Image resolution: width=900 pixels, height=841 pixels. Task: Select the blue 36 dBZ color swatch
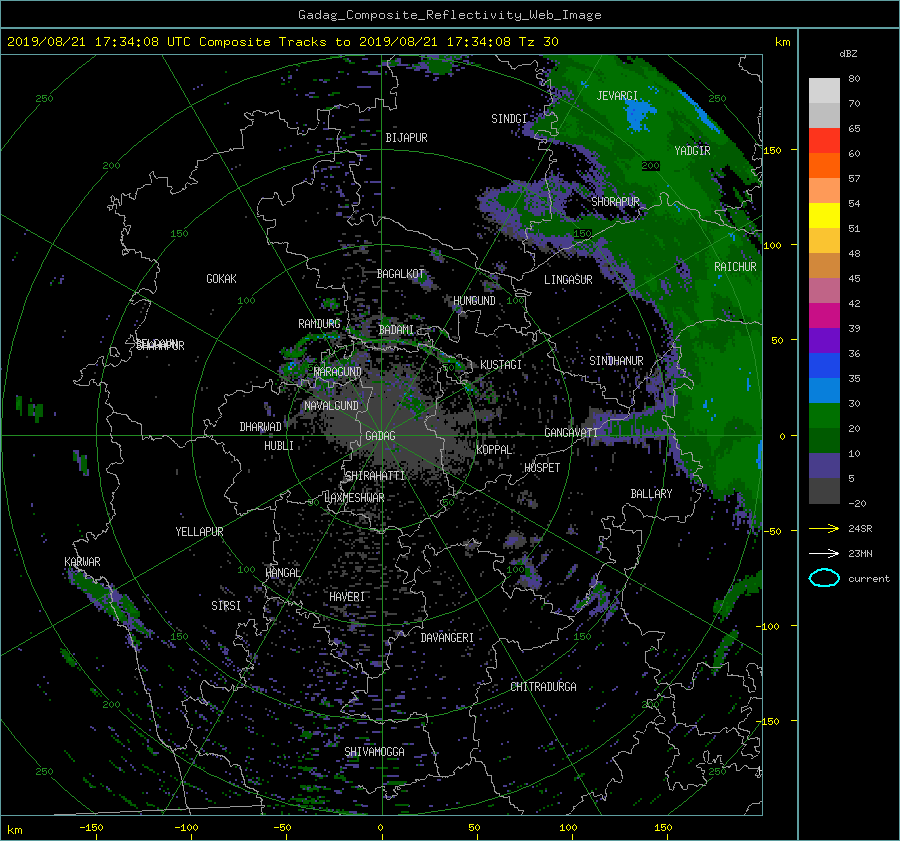coord(824,365)
